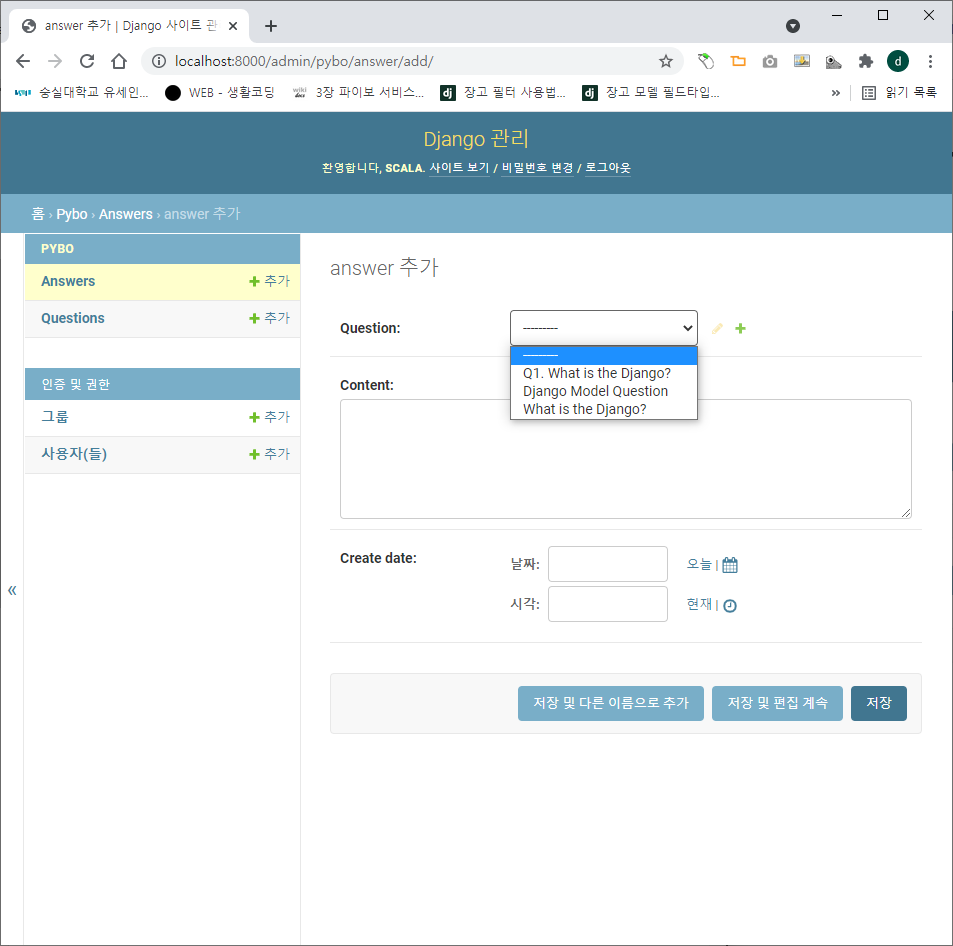Screen dimensions: 953x946
Task: Focus the 날짜 date input field
Action: point(608,564)
